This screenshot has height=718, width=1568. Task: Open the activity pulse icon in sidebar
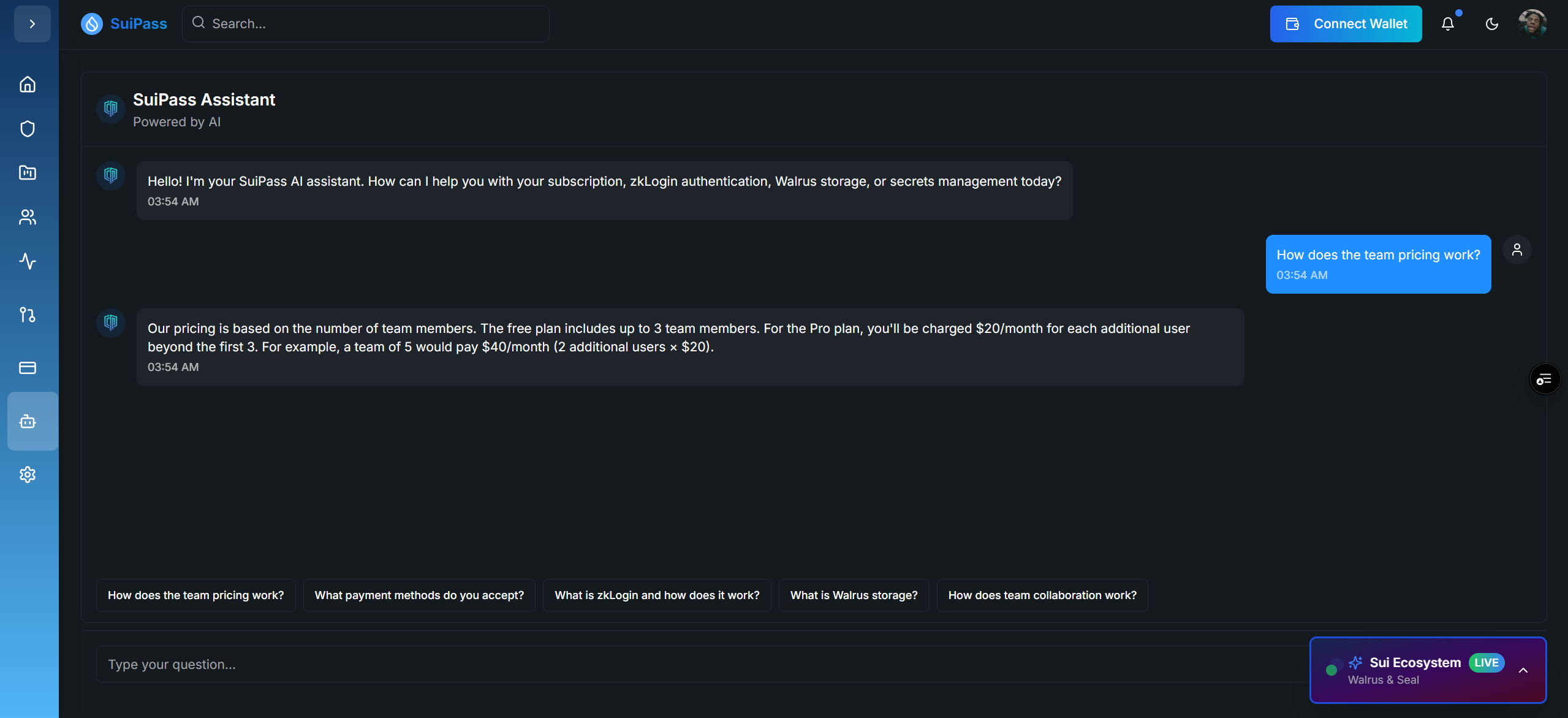(28, 261)
